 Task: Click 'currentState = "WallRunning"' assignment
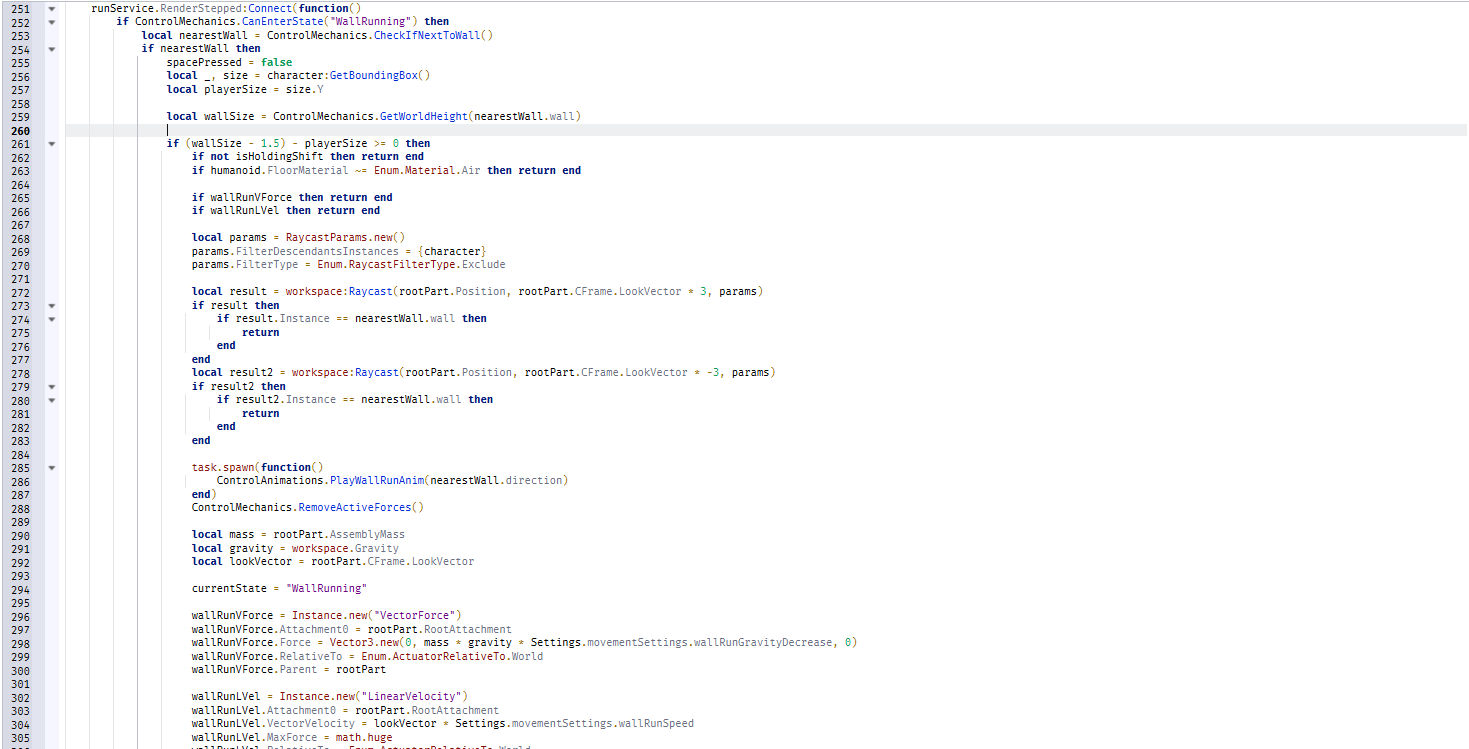[279, 589]
